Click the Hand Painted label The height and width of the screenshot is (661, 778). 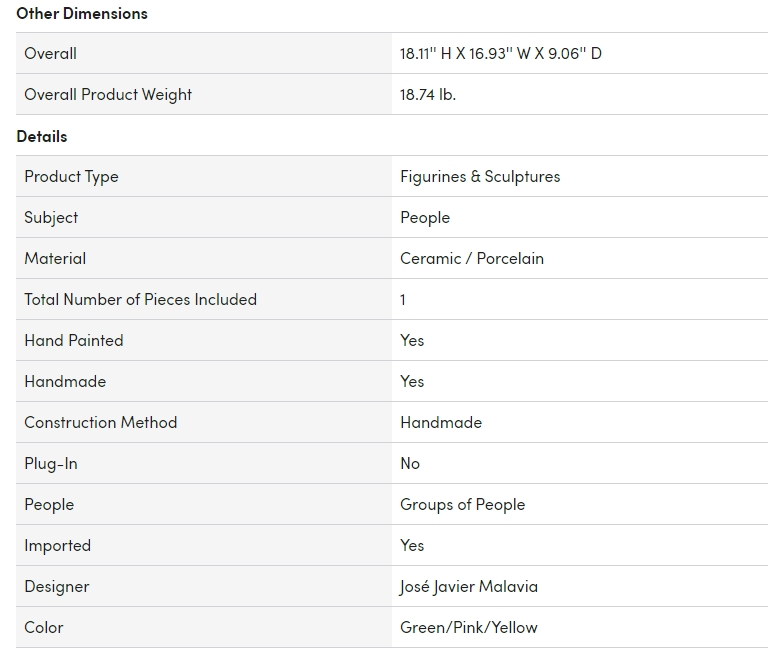[x=74, y=340]
